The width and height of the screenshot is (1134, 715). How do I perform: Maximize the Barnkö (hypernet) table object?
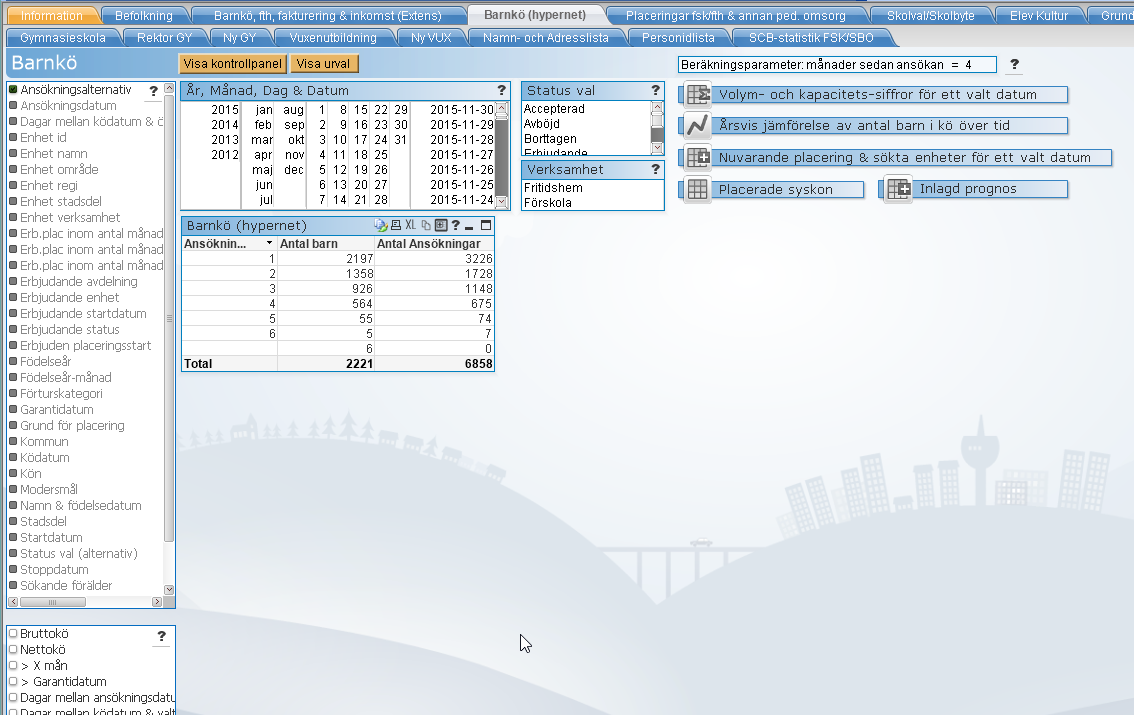point(486,226)
